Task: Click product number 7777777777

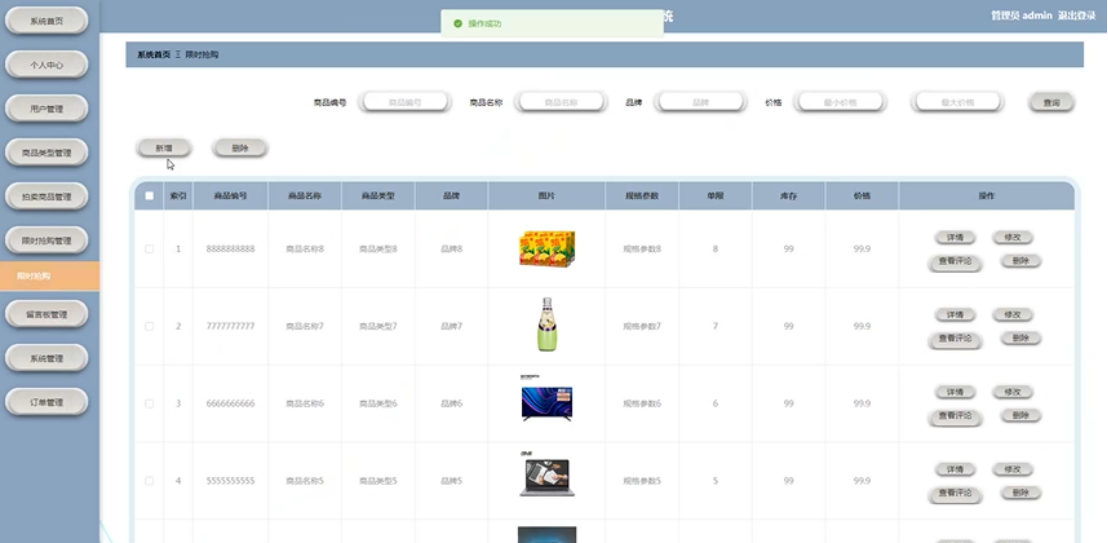Action: [230, 326]
